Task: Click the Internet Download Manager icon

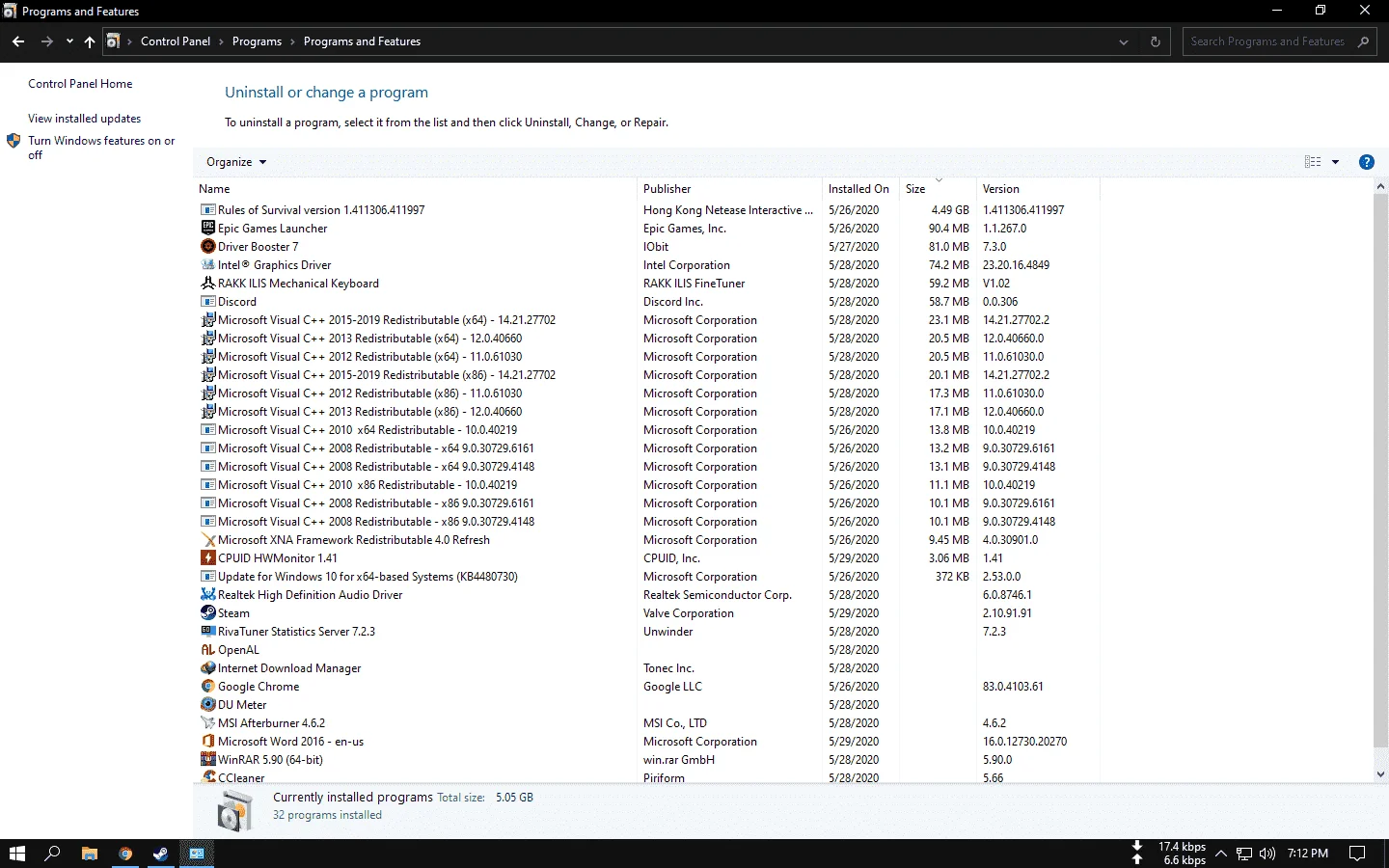Action: pyautogui.click(x=207, y=667)
